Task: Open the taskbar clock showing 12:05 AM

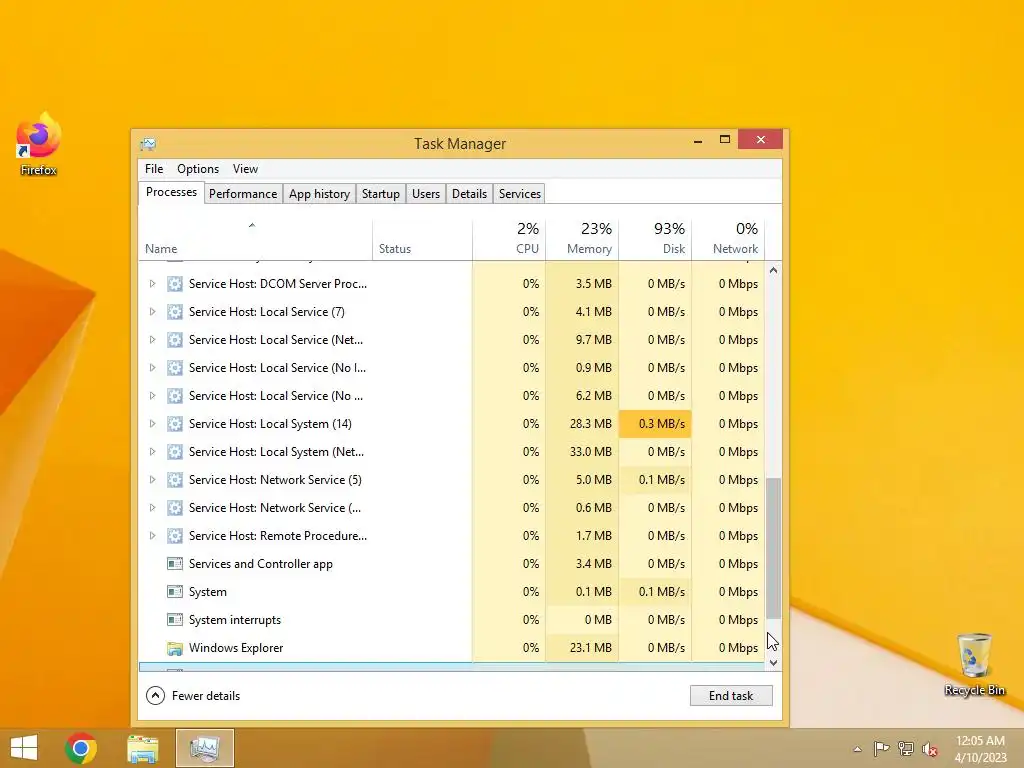Action: 980,749
